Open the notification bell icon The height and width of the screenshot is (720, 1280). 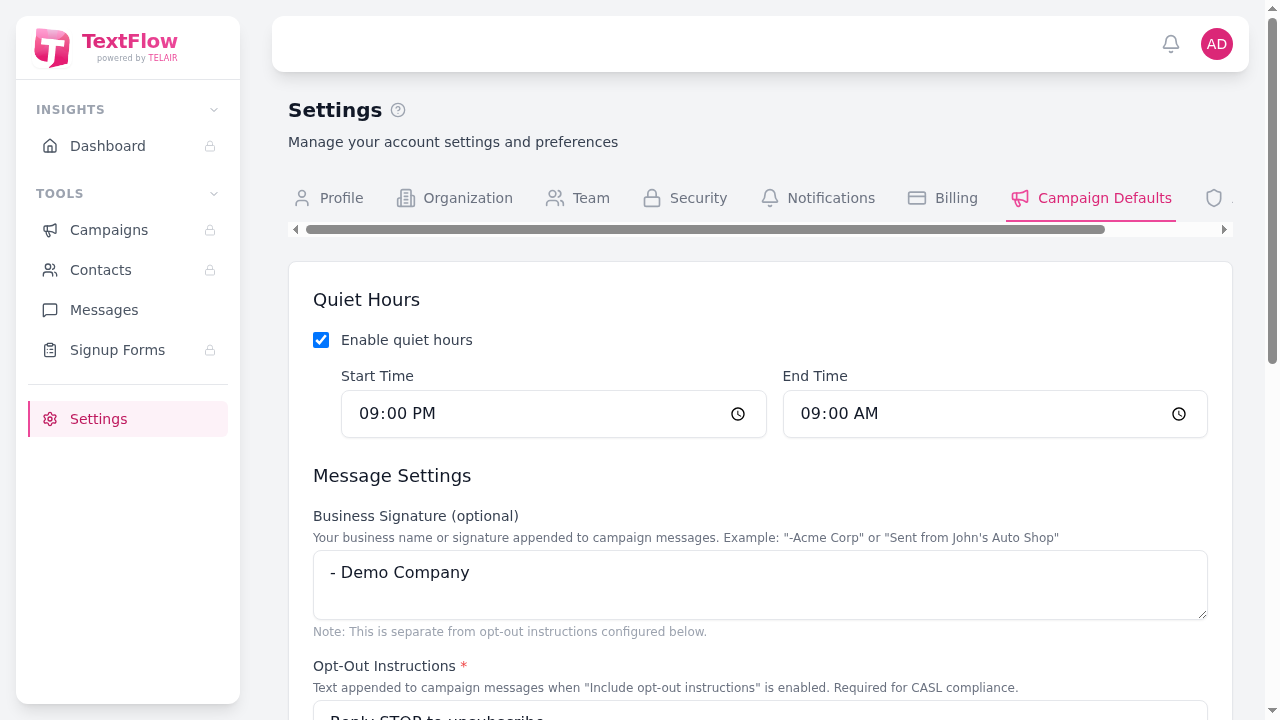(1170, 44)
